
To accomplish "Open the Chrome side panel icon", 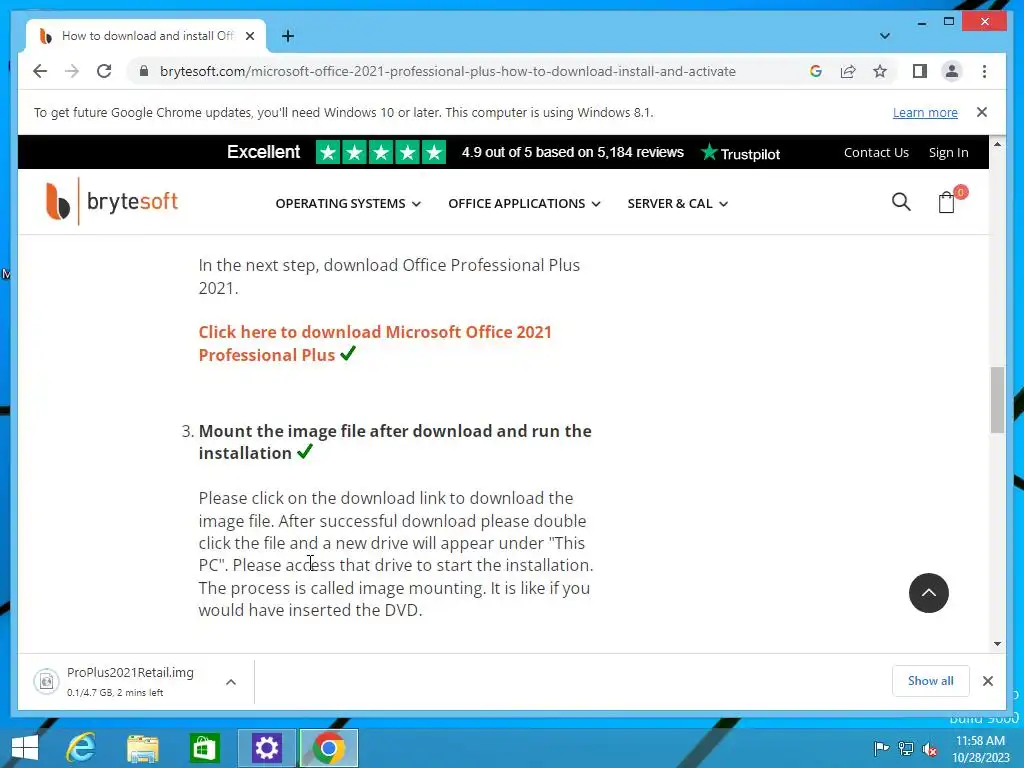I will pyautogui.click(x=920, y=71).
